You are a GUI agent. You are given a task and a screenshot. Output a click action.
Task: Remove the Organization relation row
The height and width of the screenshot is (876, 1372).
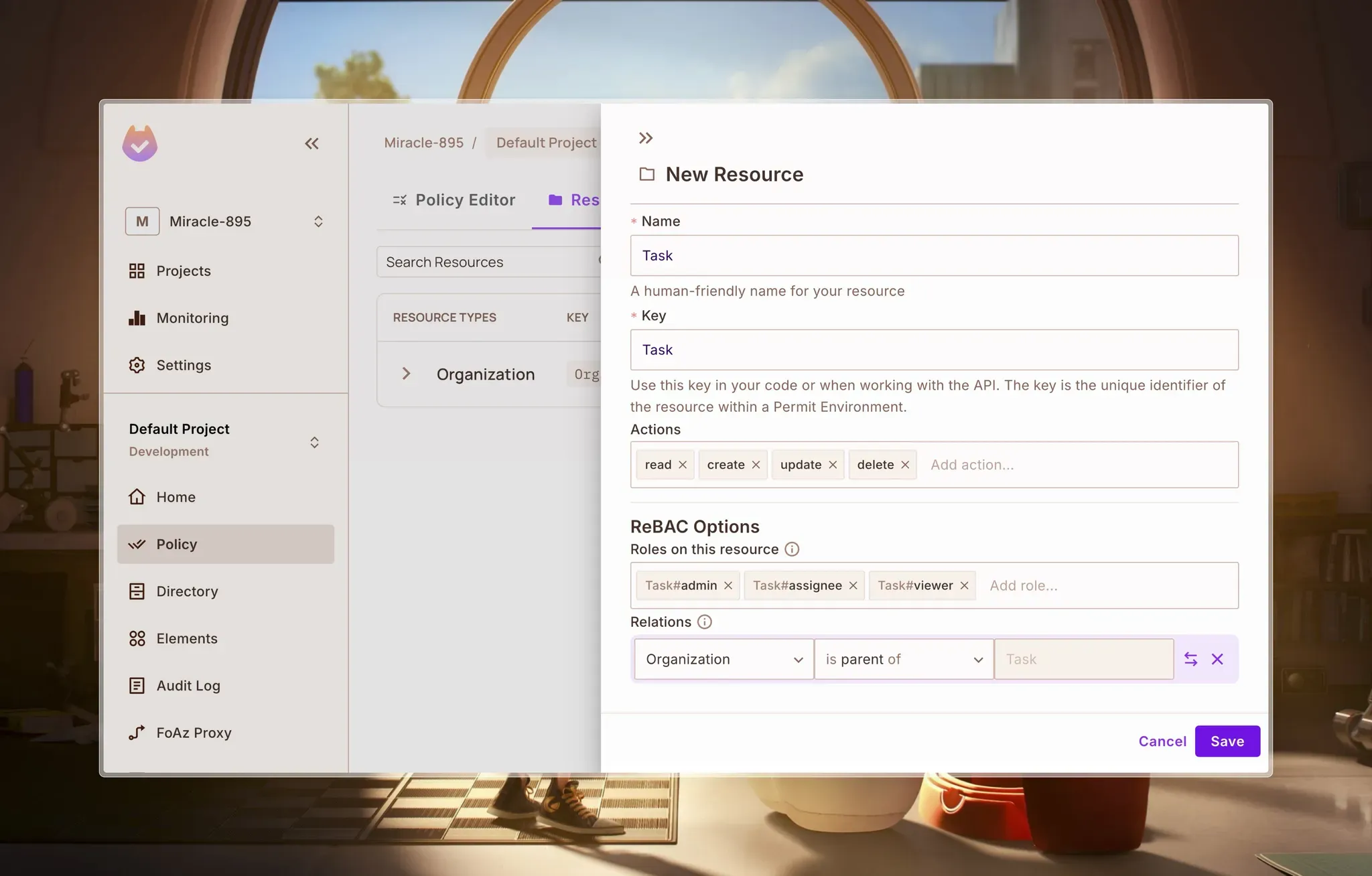(x=1217, y=659)
